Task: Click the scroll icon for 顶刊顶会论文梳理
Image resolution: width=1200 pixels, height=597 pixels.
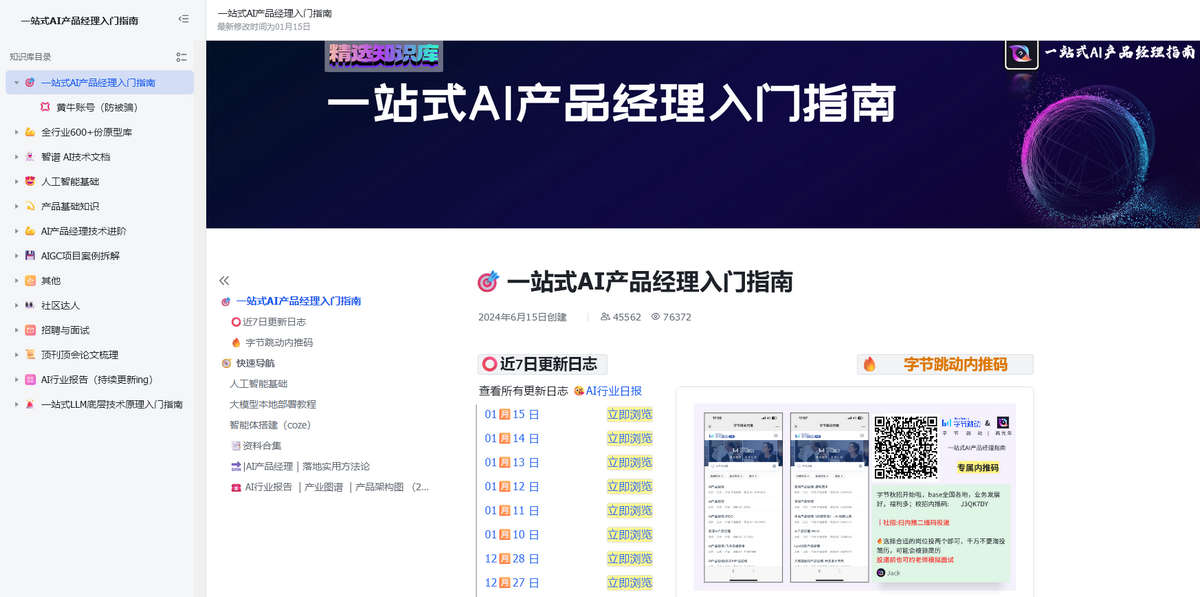Action: point(30,355)
